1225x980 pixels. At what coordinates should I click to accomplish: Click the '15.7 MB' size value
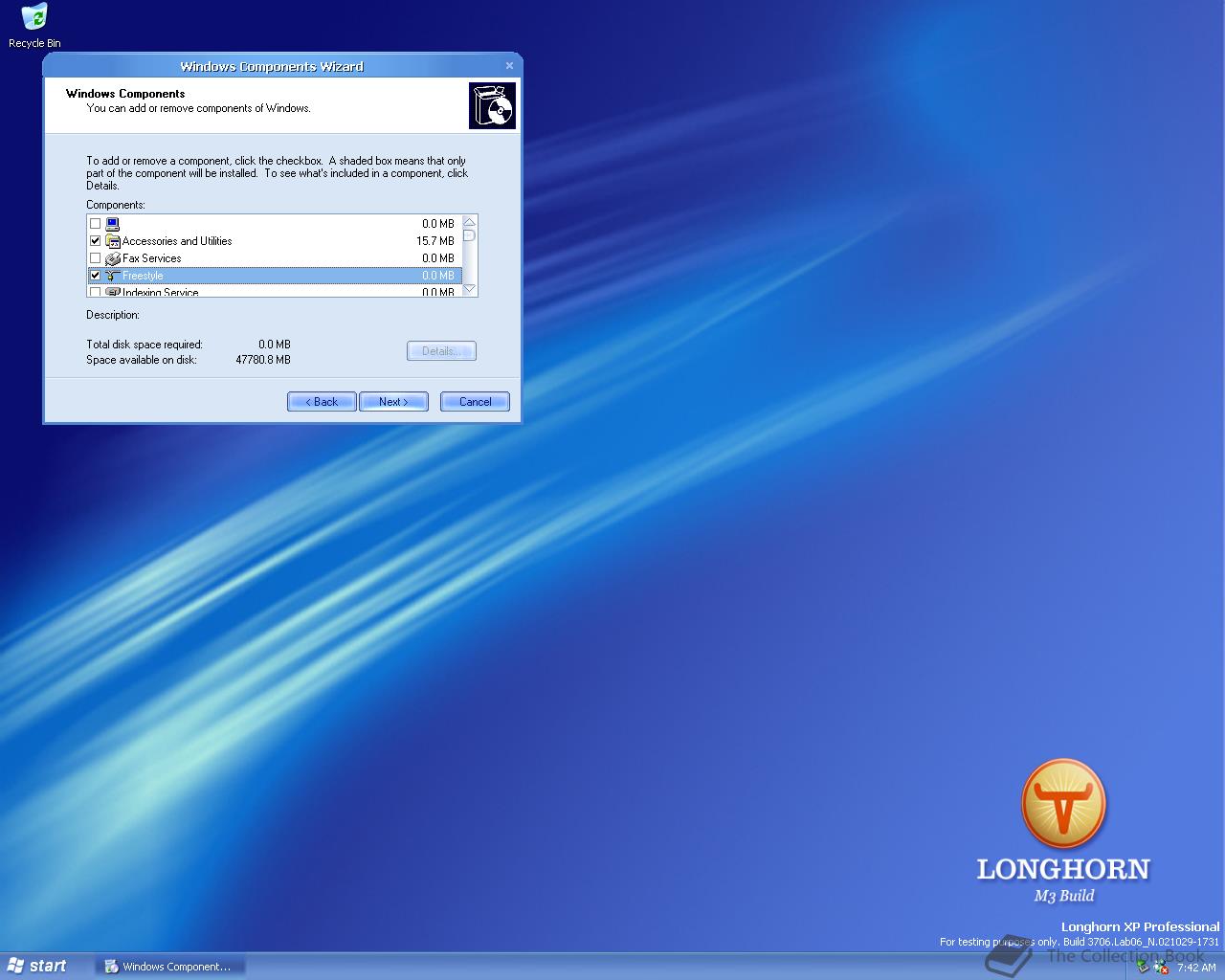click(x=435, y=241)
